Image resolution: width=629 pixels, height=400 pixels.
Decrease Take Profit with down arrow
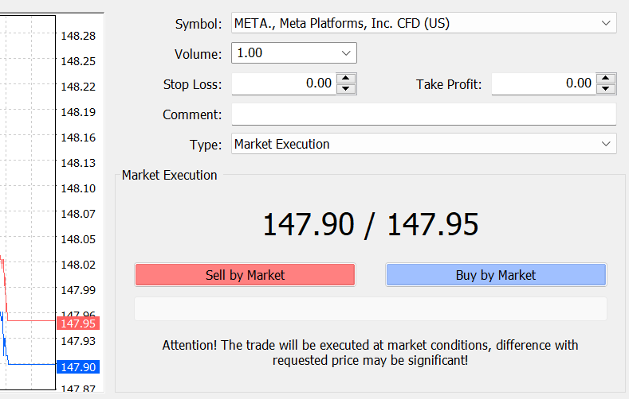[x=606, y=89]
